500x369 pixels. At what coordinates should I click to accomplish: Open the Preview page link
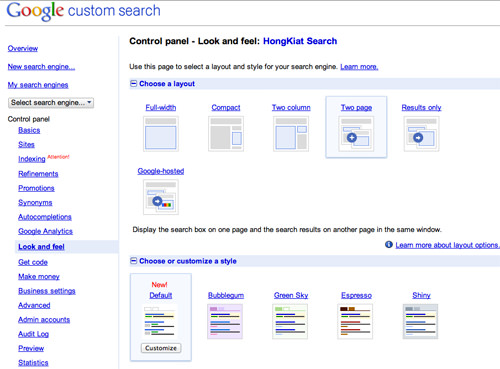(31, 348)
